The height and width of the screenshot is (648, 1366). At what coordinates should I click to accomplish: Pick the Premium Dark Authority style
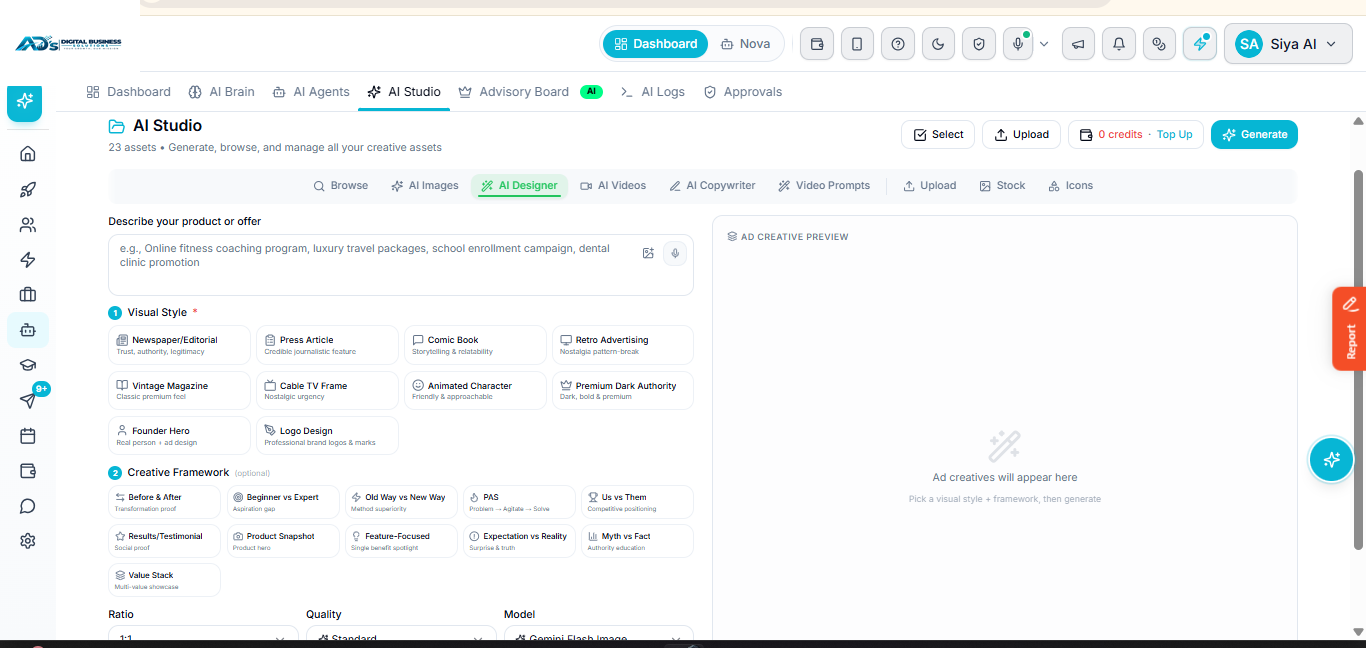tap(622, 390)
